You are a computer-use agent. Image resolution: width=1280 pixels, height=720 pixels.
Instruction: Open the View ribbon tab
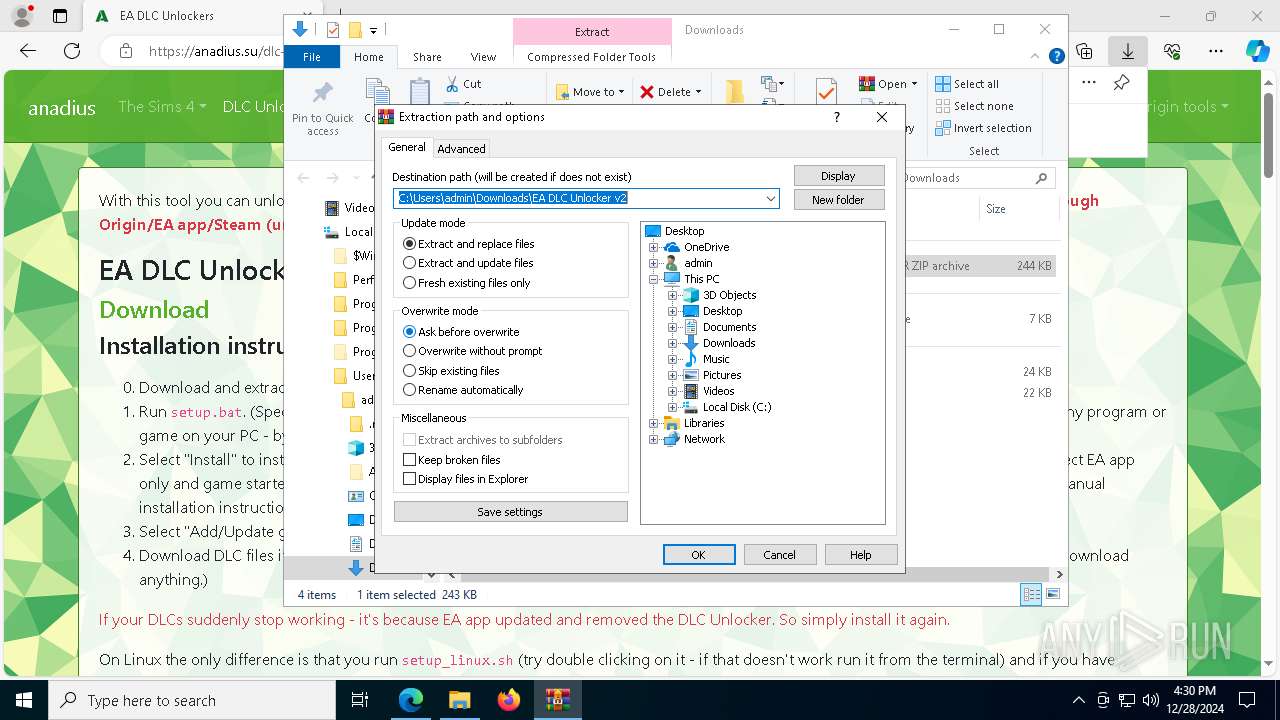point(483,57)
